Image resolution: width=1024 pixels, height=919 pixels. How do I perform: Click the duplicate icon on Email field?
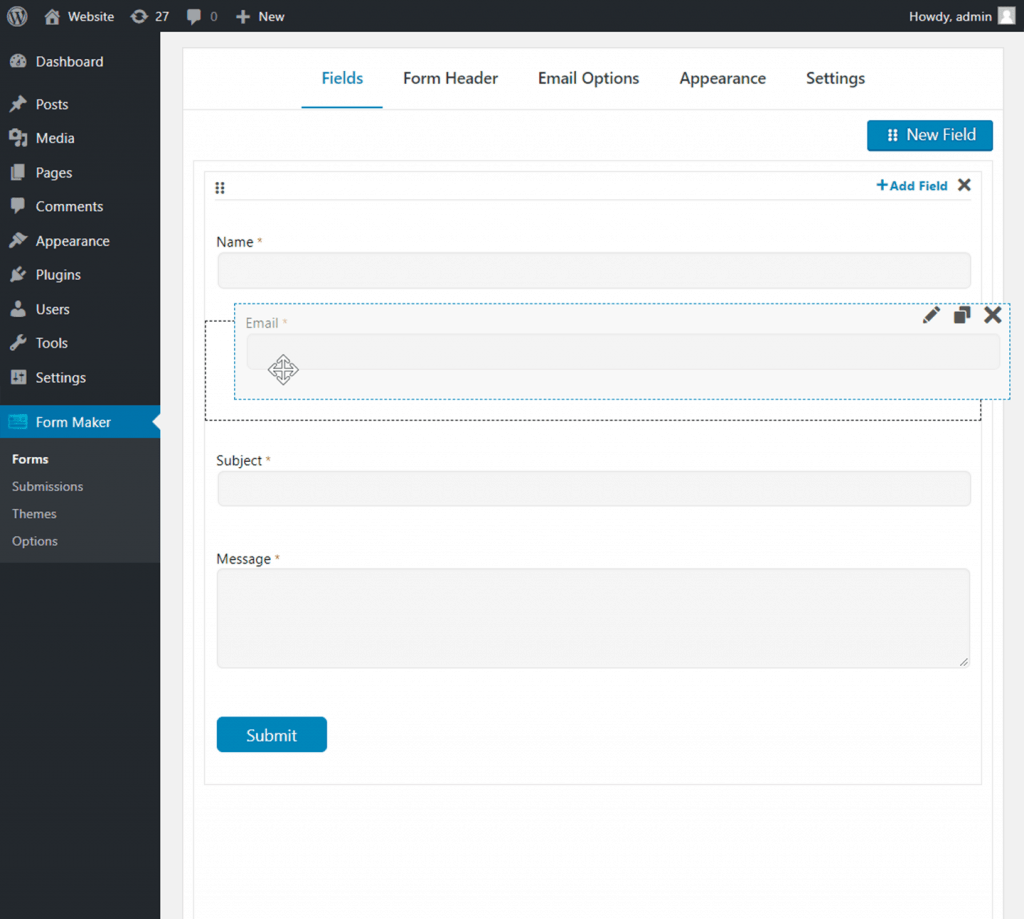click(x=962, y=315)
